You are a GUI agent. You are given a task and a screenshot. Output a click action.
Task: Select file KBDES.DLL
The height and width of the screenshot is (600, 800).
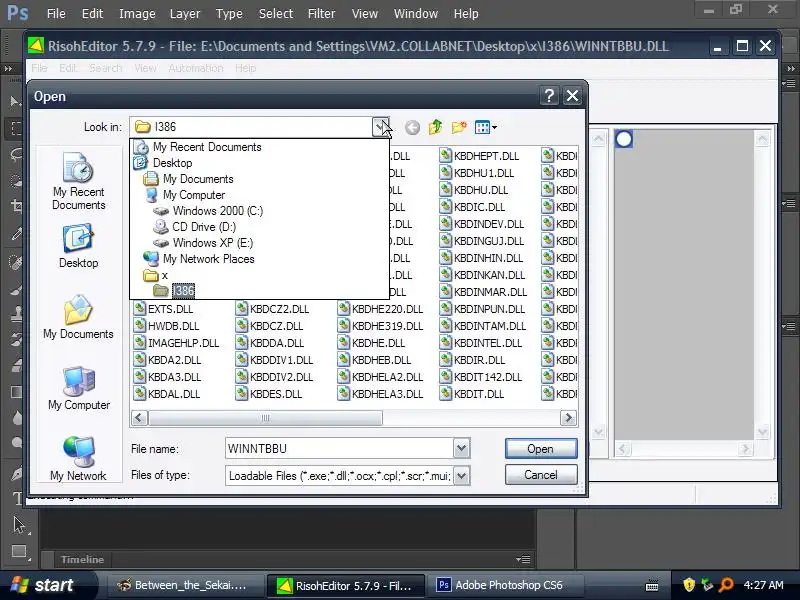(269, 394)
